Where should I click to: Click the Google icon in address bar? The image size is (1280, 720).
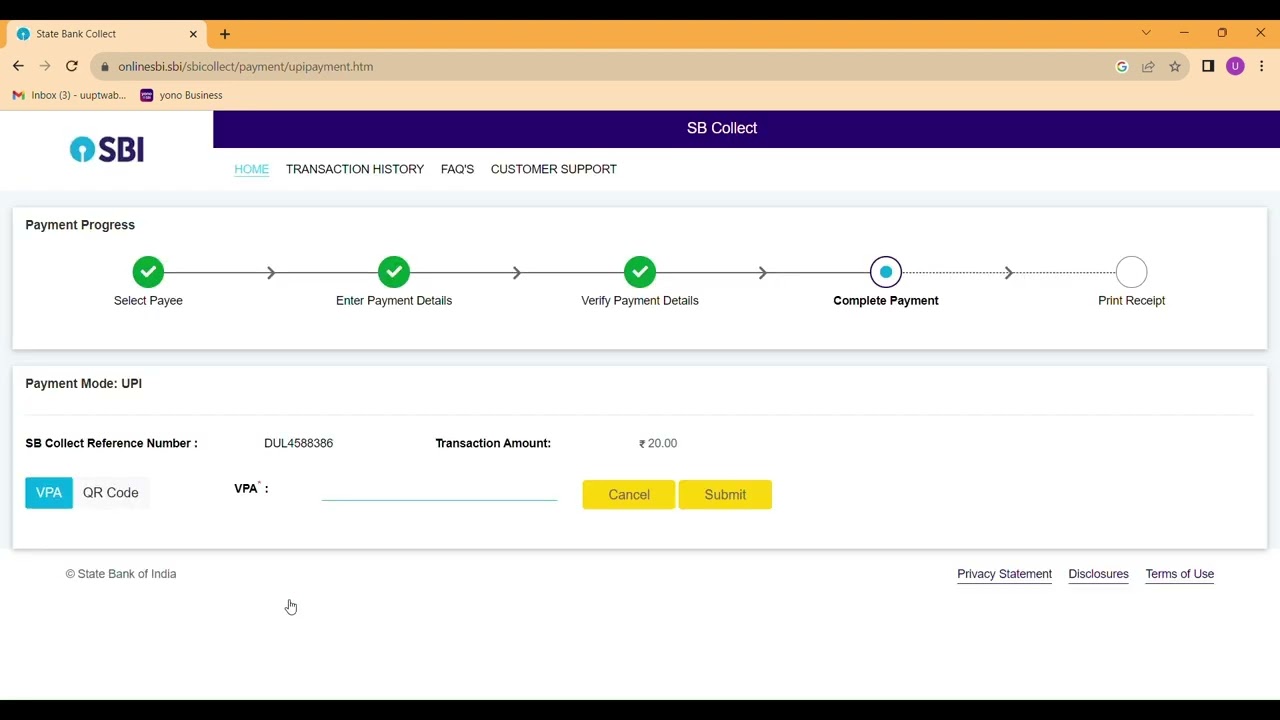click(x=1122, y=67)
